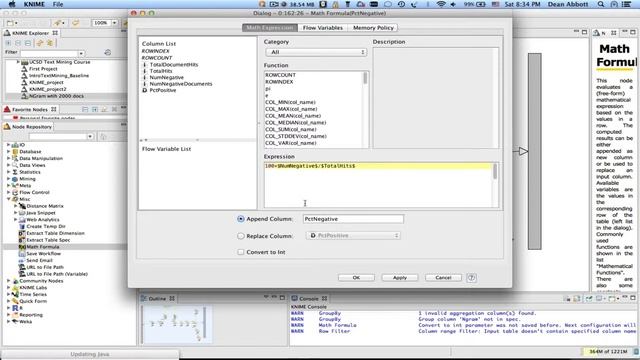Click the KNIME Explorer panel tab
Image resolution: width=640 pixels, height=360 pixels.
point(30,33)
